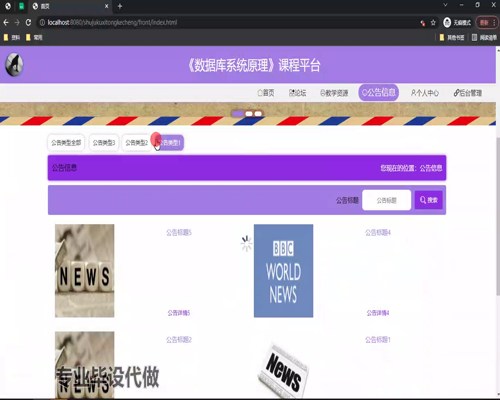This screenshot has width=500, height=400.
Task: Click the address bar URL
Action: [x=112, y=22]
